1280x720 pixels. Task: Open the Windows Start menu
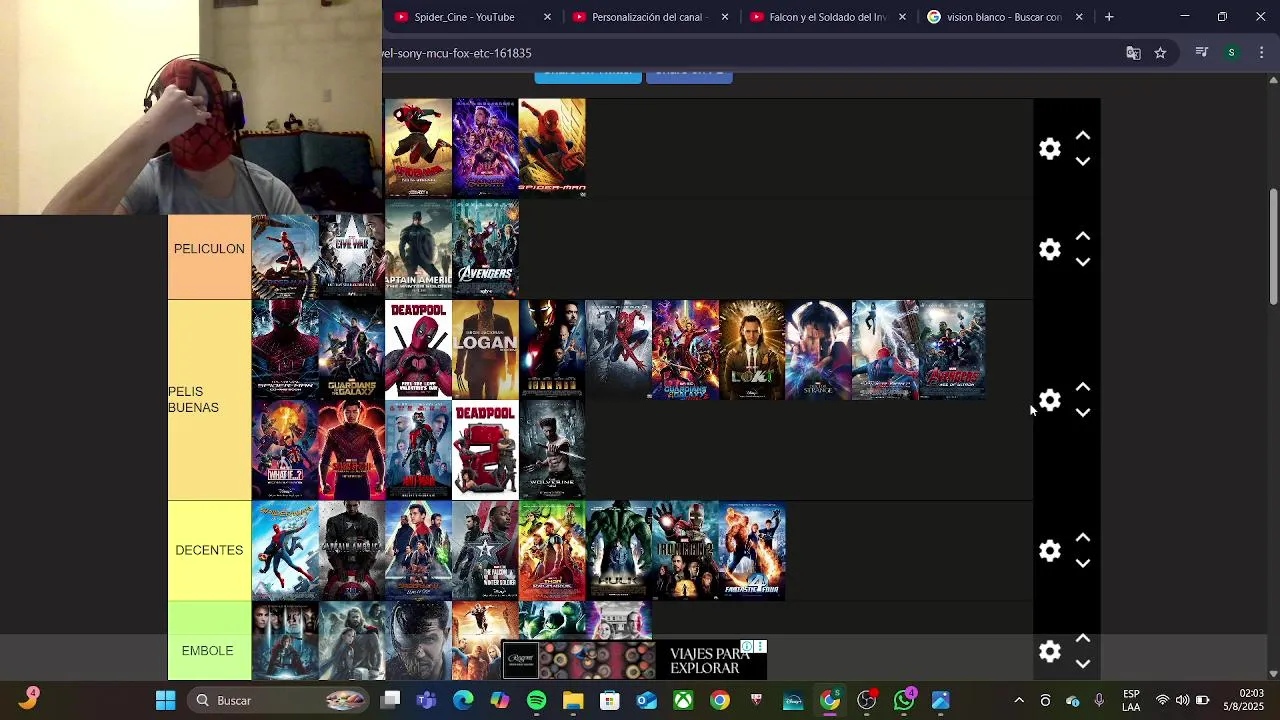[x=165, y=700]
